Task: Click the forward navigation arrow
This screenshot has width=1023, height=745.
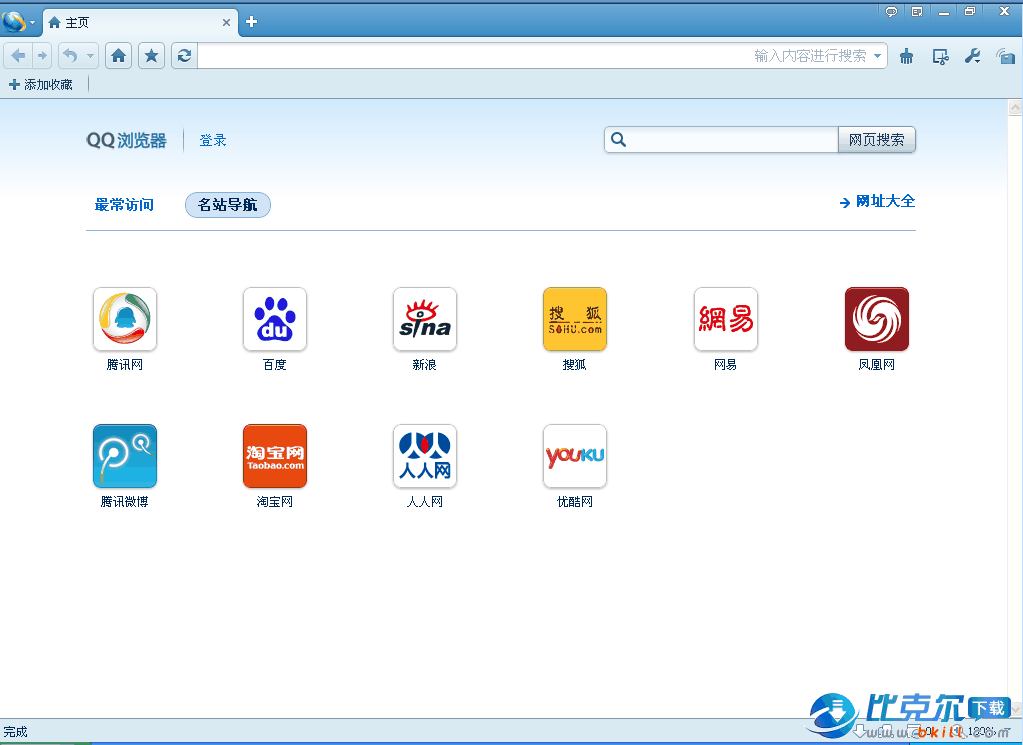Action: coord(42,56)
